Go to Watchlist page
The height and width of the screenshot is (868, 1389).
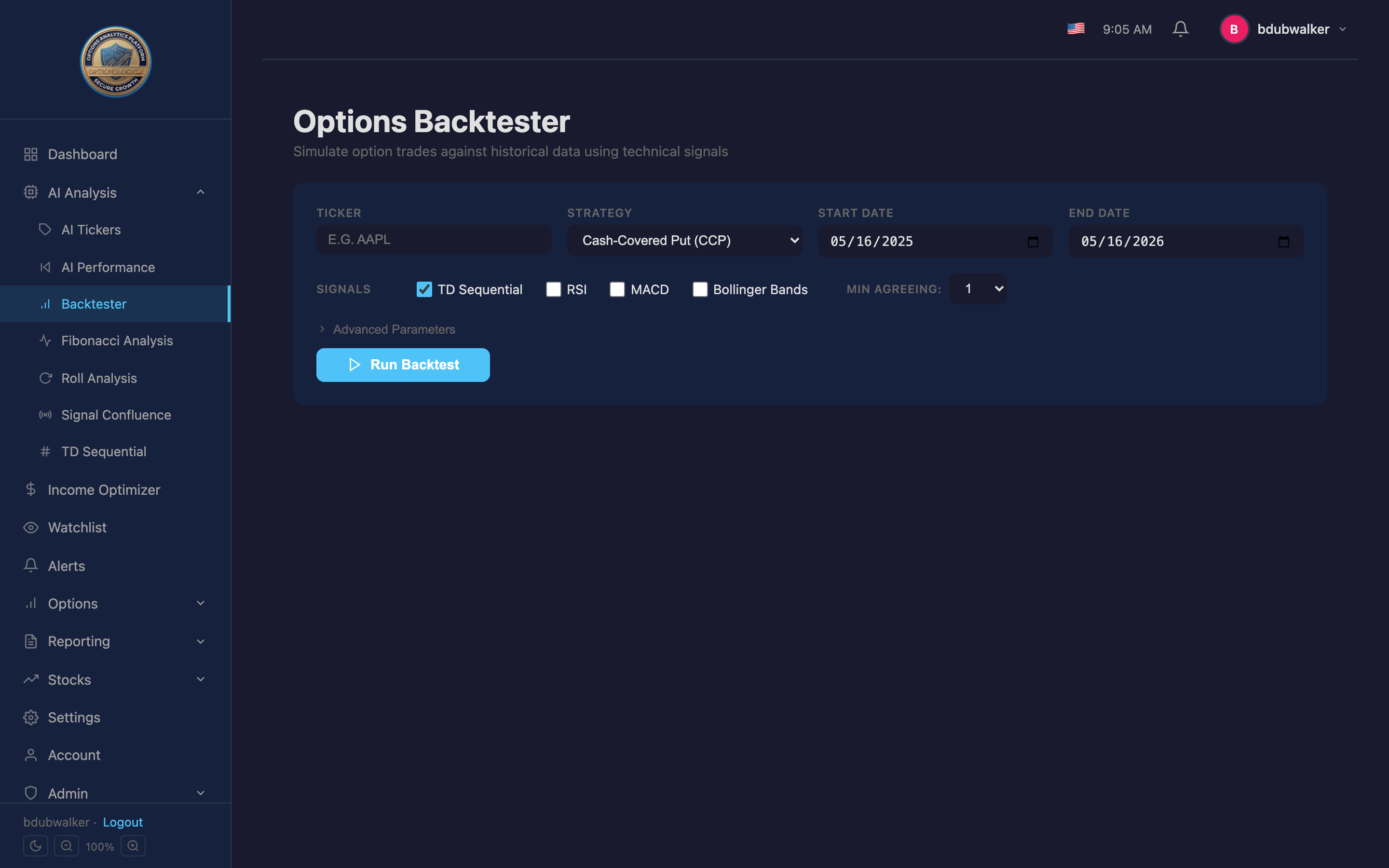pos(115,527)
